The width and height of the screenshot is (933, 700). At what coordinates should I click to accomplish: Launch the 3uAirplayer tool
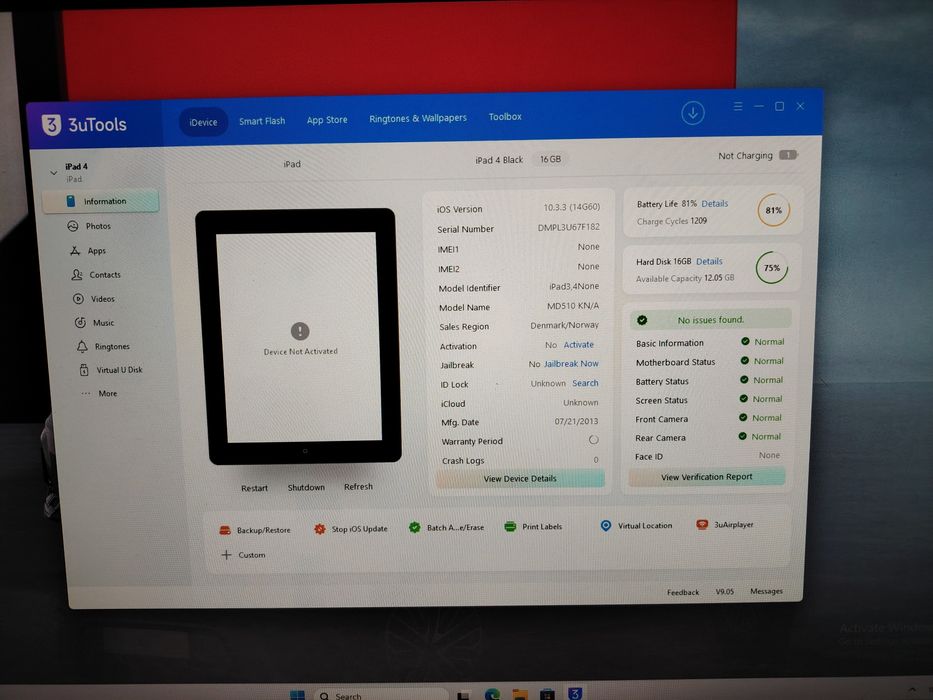[725, 524]
